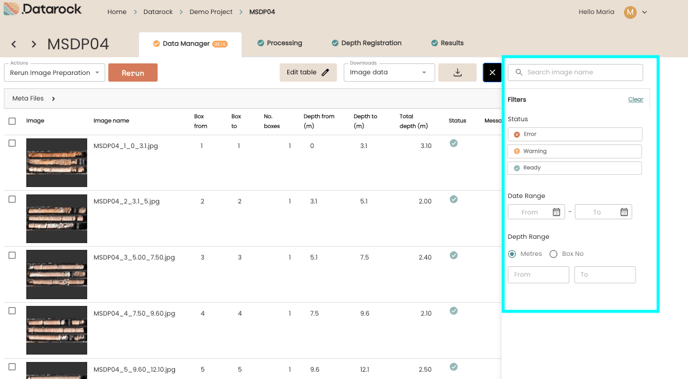
Task: Click ready status icon for MSDP04_5_9.60_12.10.jpg
Action: tap(454, 367)
